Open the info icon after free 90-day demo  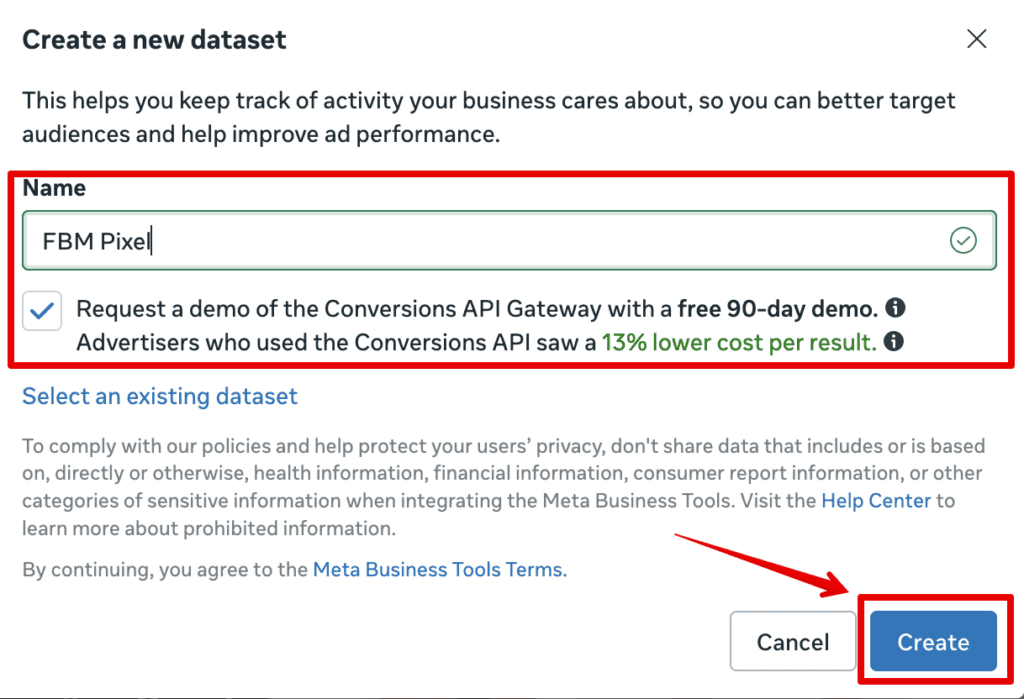[x=895, y=307]
